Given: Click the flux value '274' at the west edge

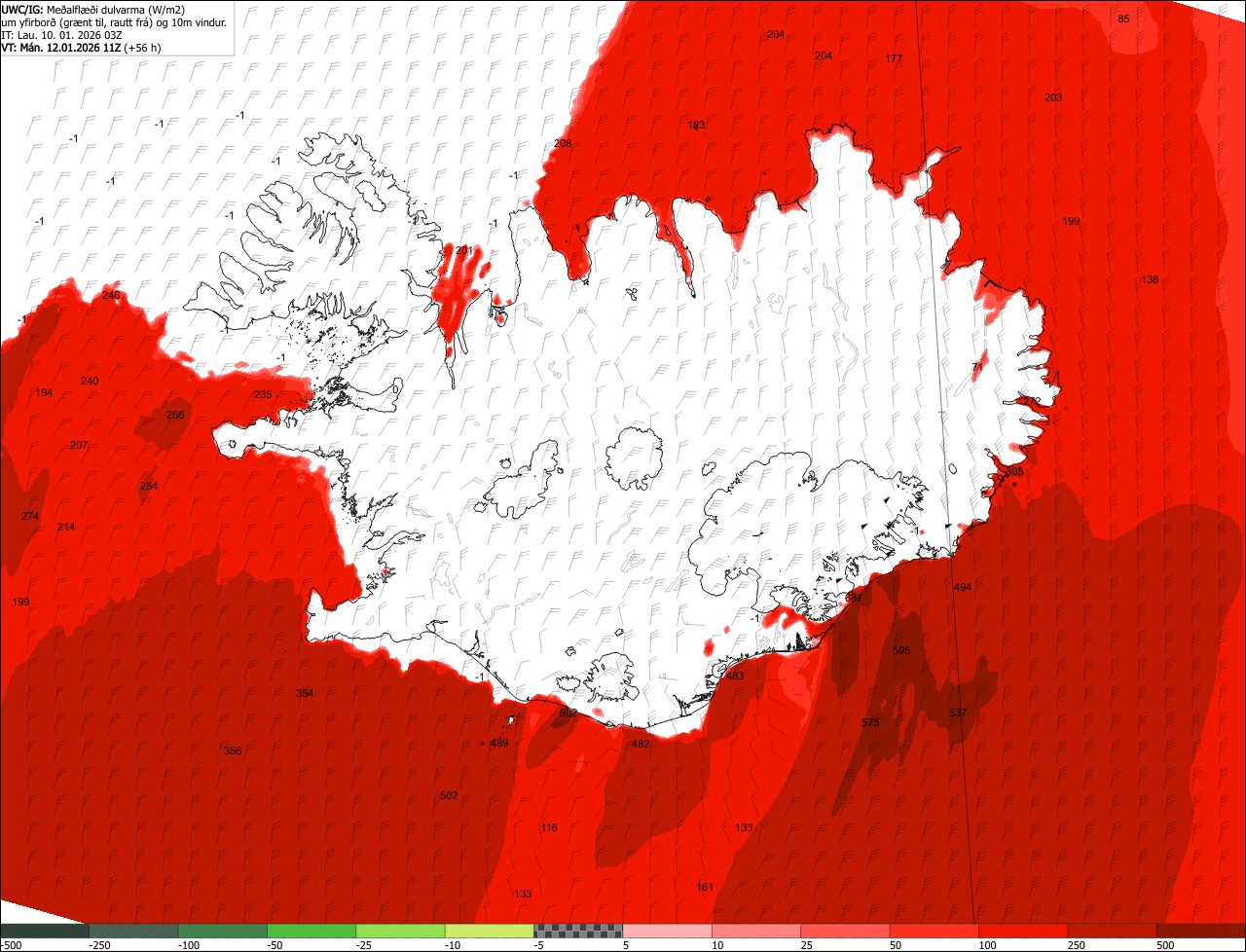Looking at the screenshot, I should click(x=30, y=516).
